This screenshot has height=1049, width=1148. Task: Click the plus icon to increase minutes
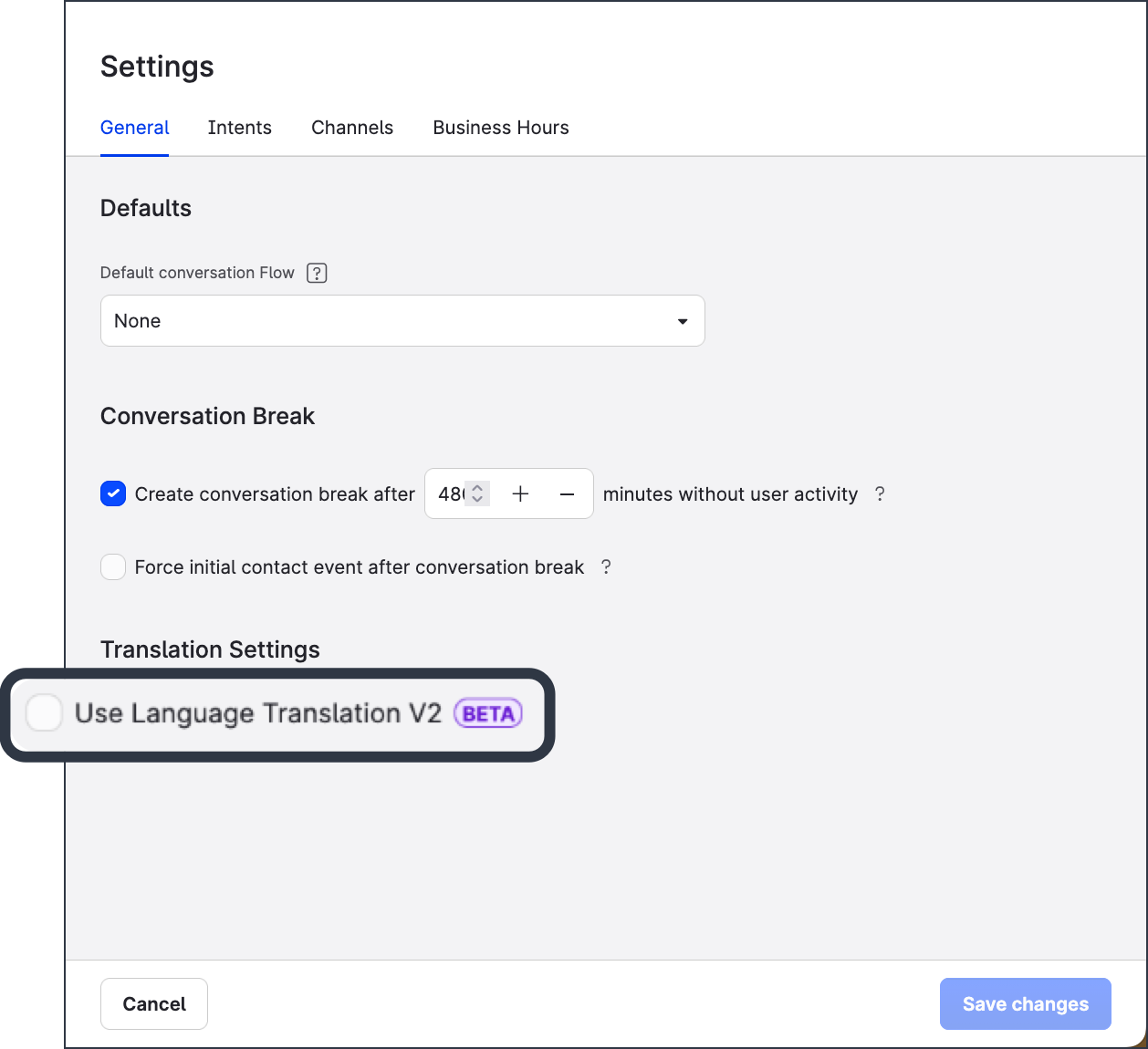(x=520, y=493)
